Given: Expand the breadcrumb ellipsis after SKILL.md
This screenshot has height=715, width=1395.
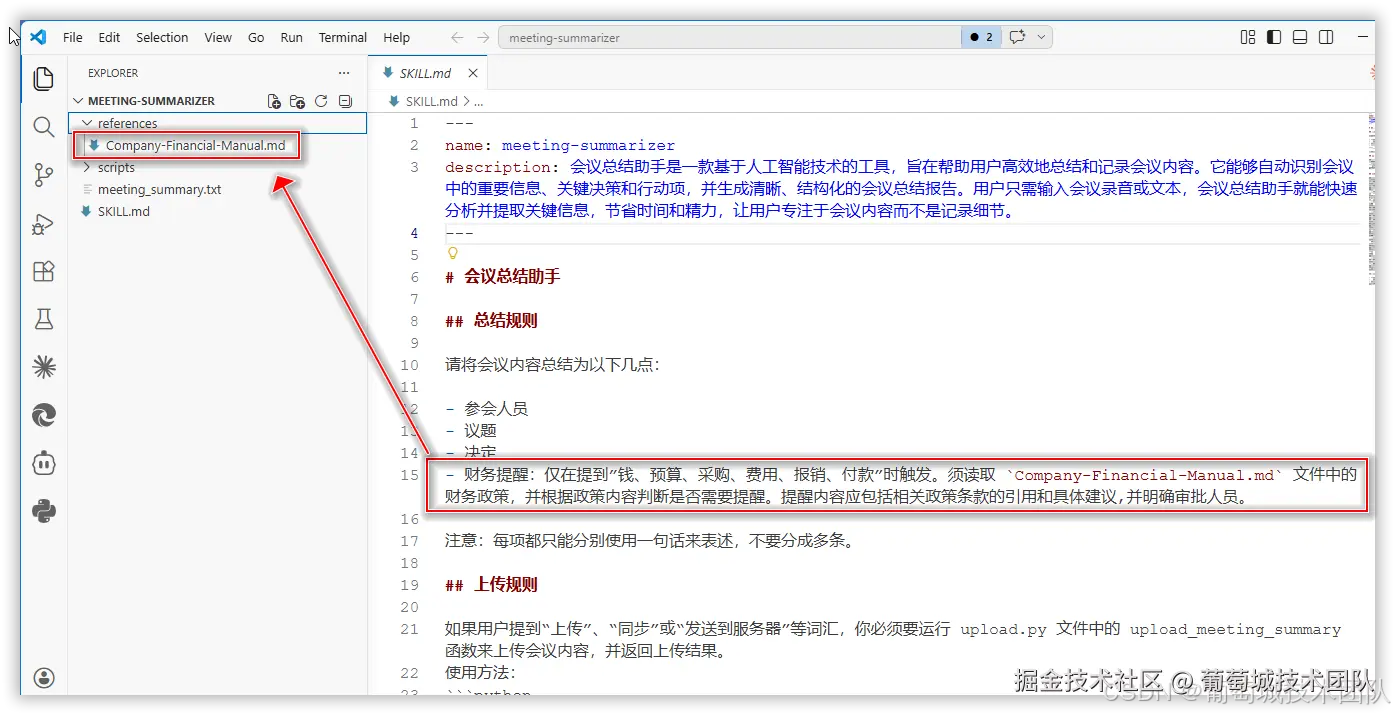Looking at the screenshot, I should tap(478, 101).
